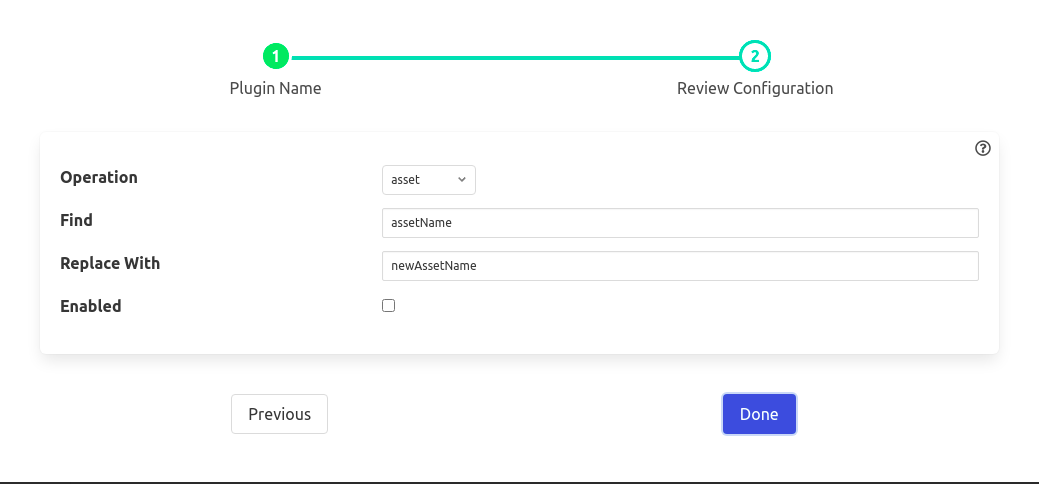Select the Review Configuration step label

point(755,88)
